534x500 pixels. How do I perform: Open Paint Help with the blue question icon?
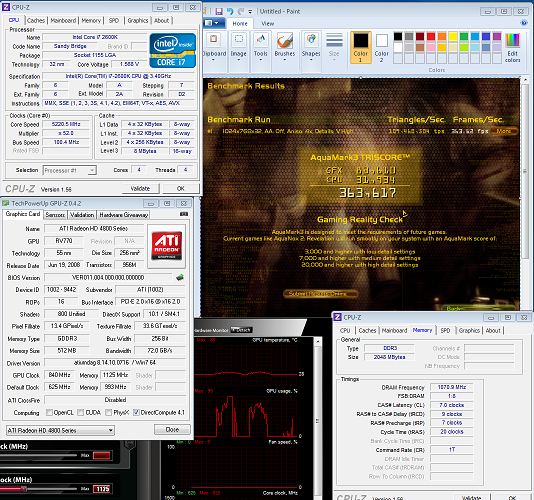tap(524, 23)
